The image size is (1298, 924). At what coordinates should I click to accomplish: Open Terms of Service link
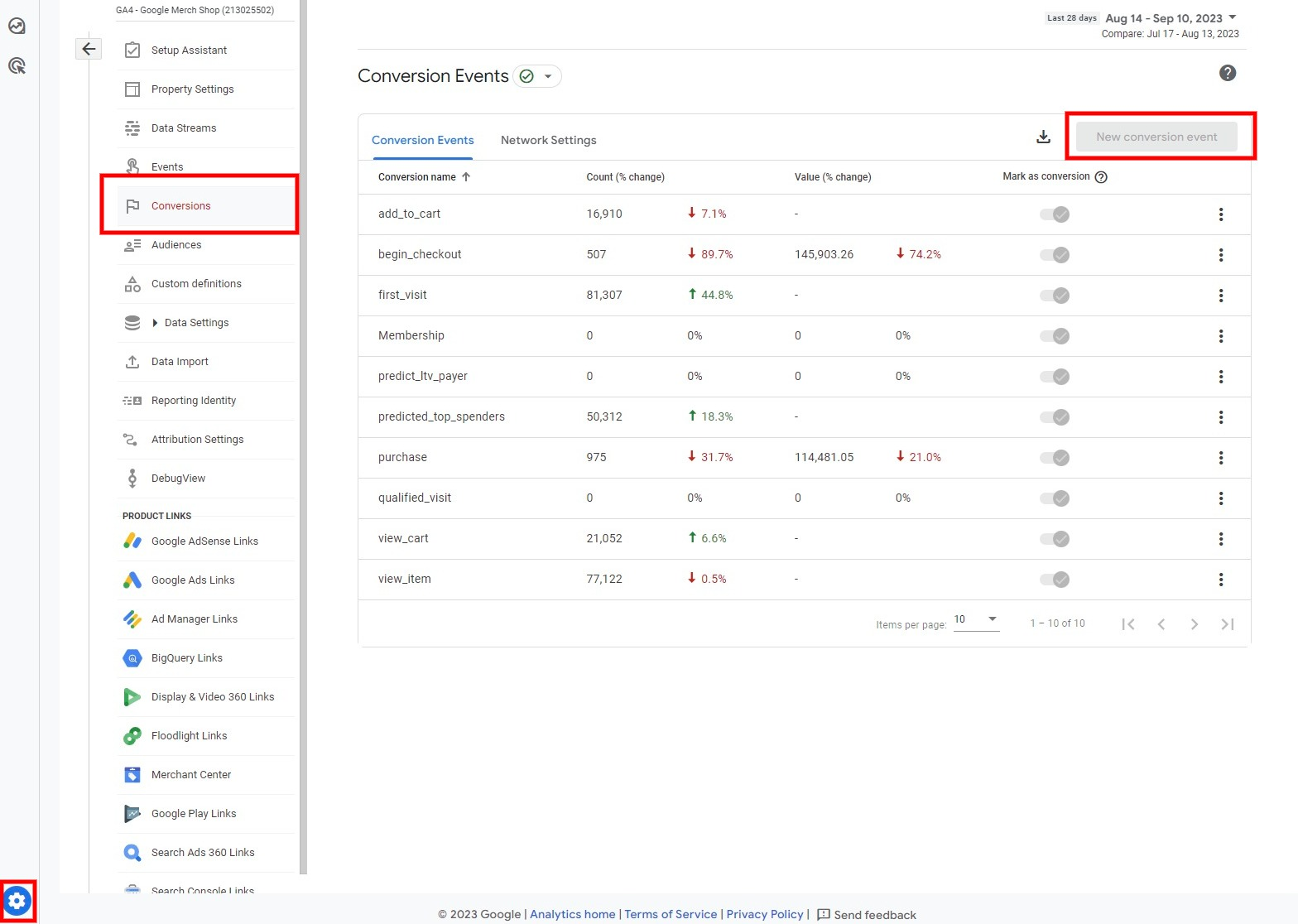point(671,914)
